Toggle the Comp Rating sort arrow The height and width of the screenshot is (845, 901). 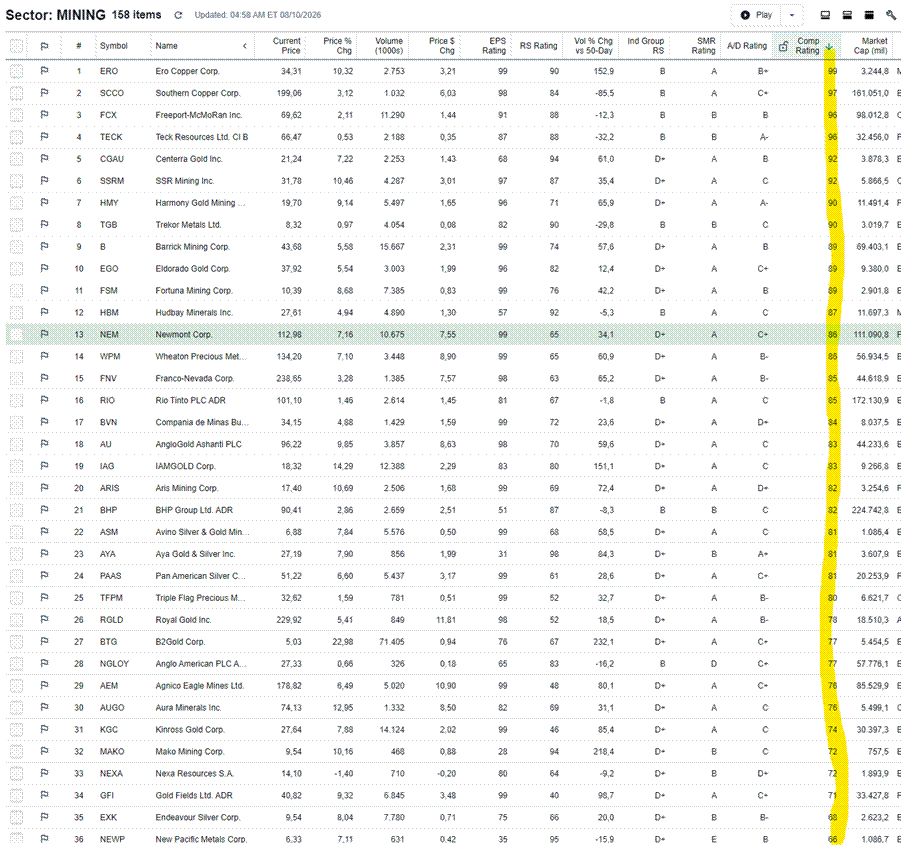tap(829, 47)
